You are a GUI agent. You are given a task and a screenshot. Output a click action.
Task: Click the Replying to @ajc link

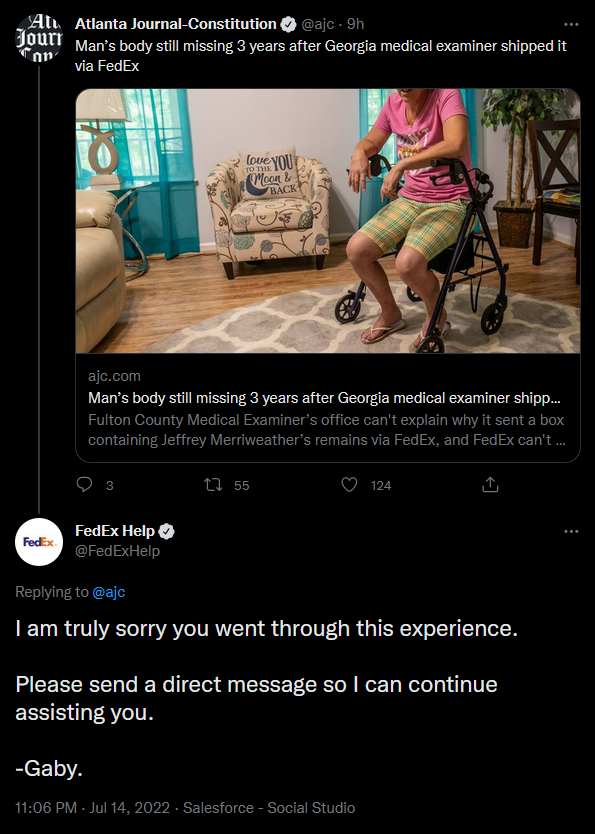click(x=107, y=592)
